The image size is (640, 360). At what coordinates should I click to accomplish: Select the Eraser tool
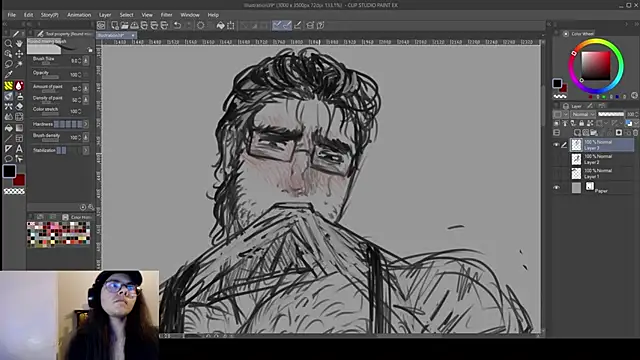19,107
